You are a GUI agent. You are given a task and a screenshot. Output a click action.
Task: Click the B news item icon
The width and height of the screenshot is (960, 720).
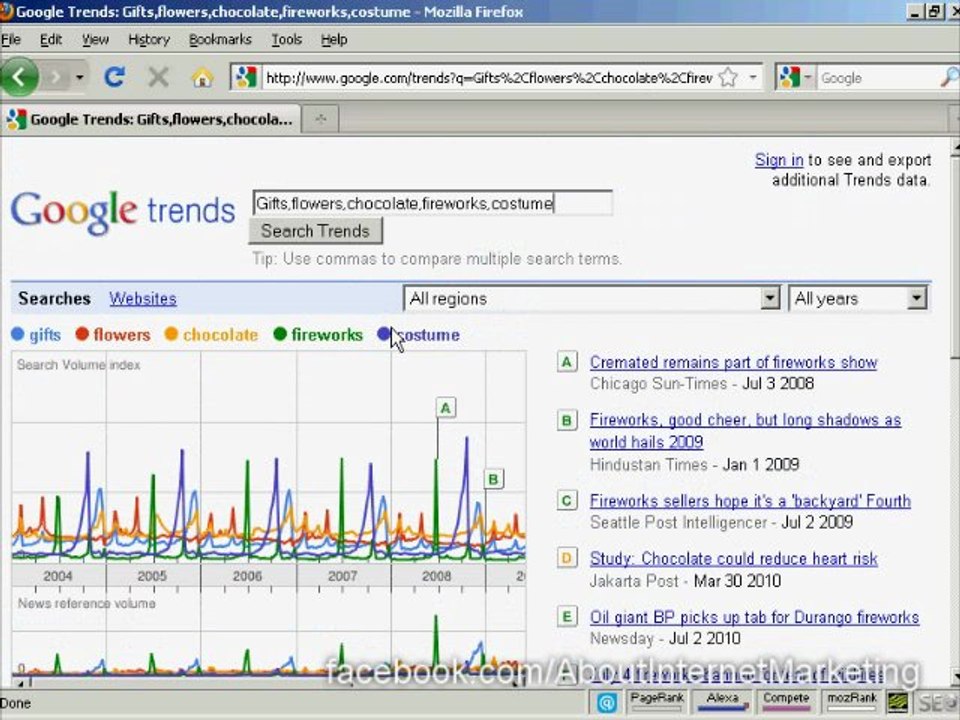click(x=567, y=420)
